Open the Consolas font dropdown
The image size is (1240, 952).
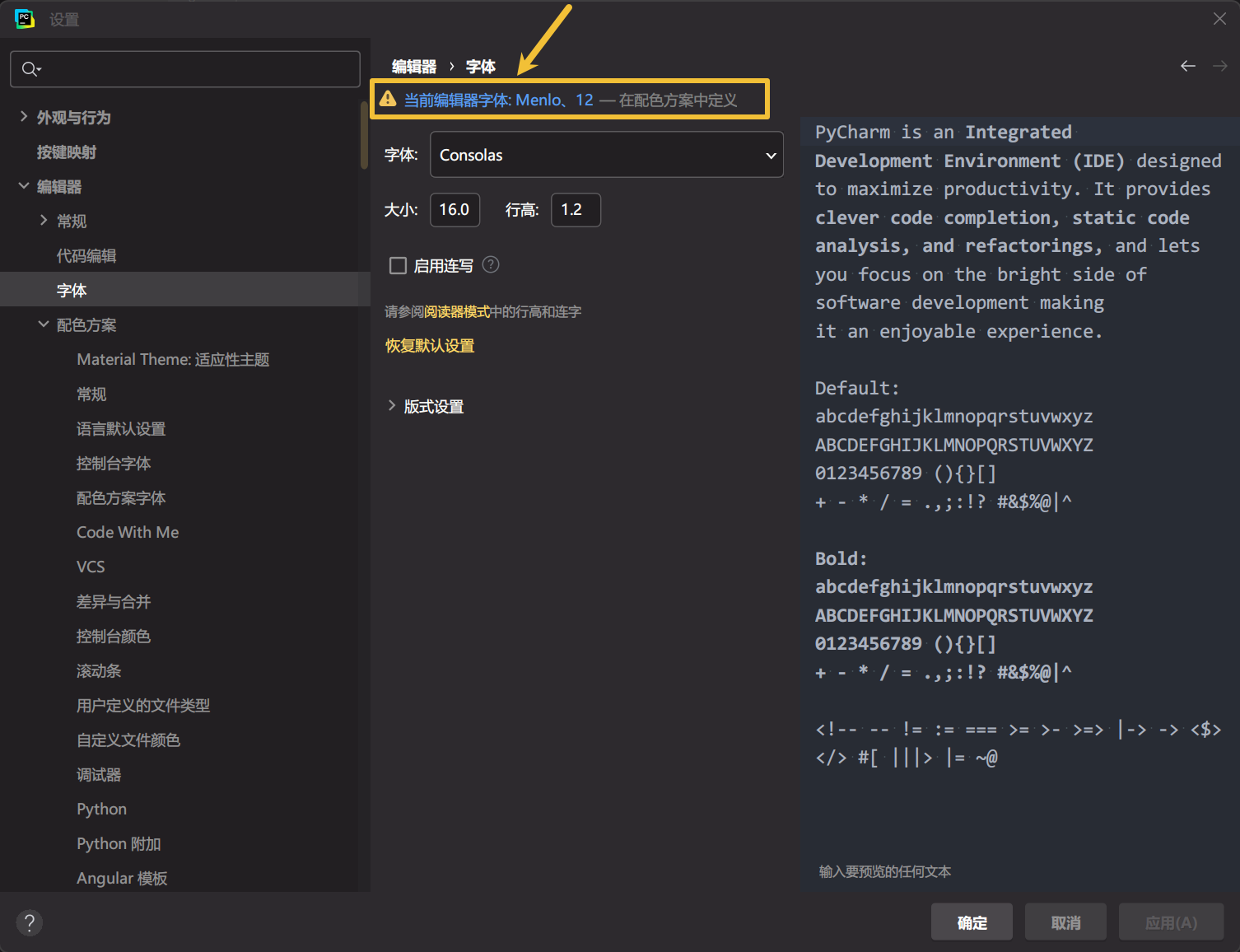pyautogui.click(x=606, y=155)
